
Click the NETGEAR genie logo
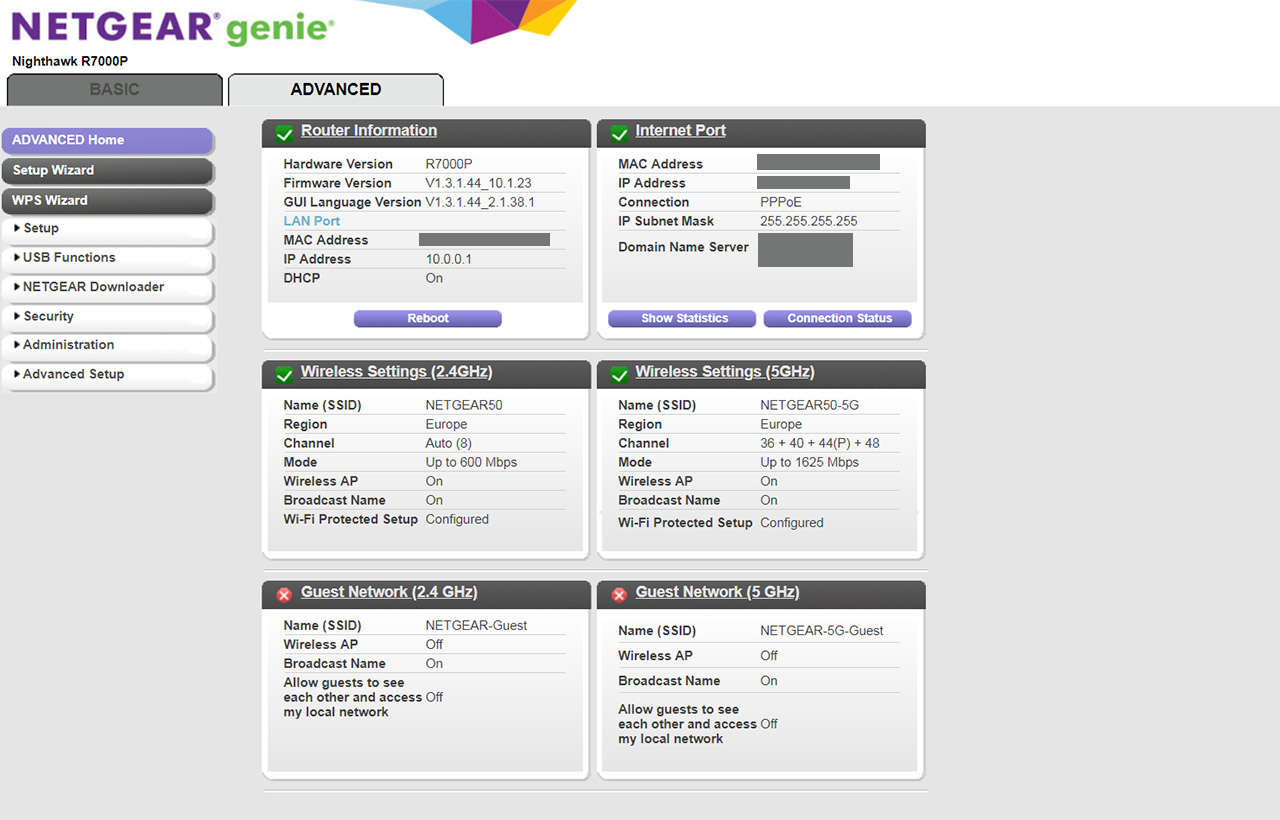pos(172,27)
